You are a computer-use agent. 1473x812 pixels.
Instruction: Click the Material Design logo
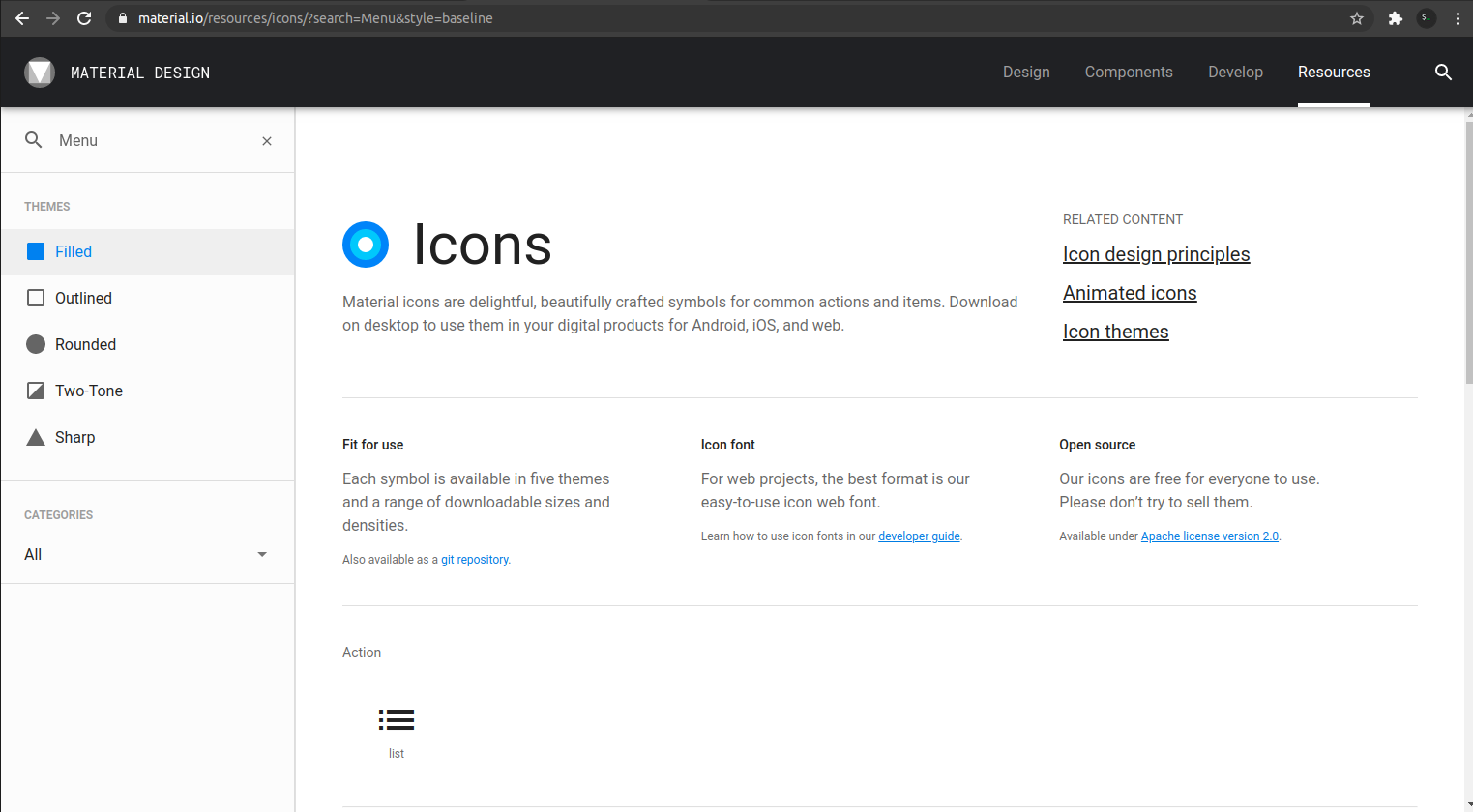click(x=40, y=72)
